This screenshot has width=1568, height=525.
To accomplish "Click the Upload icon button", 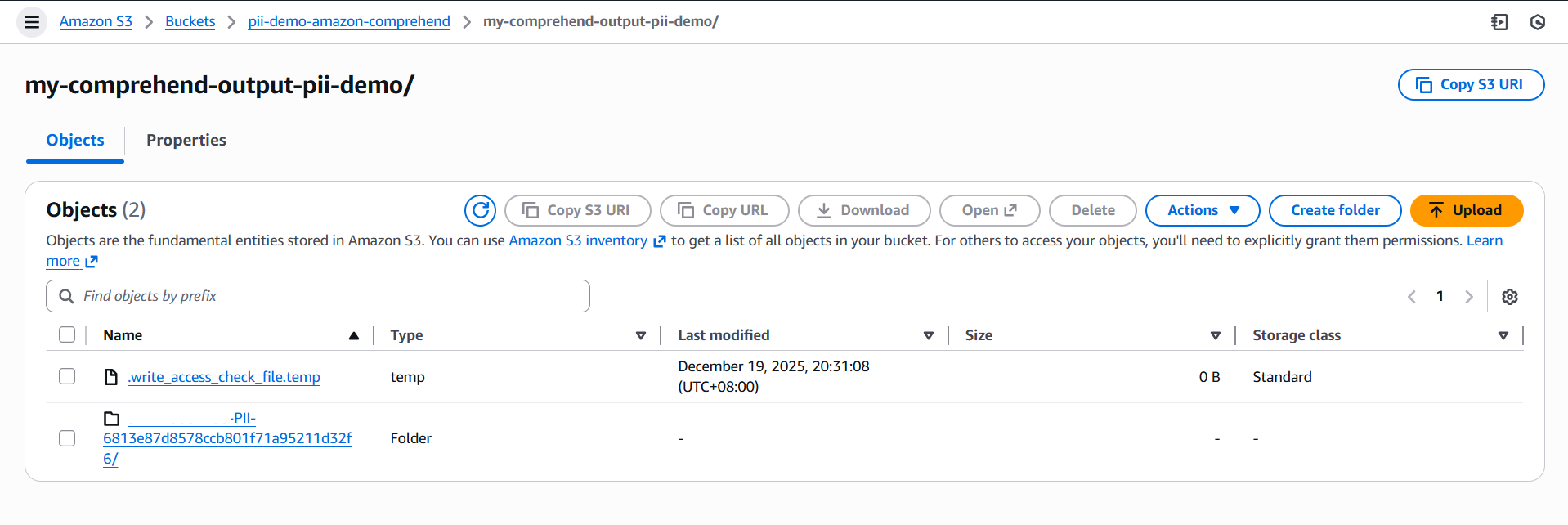I will click(1436, 210).
